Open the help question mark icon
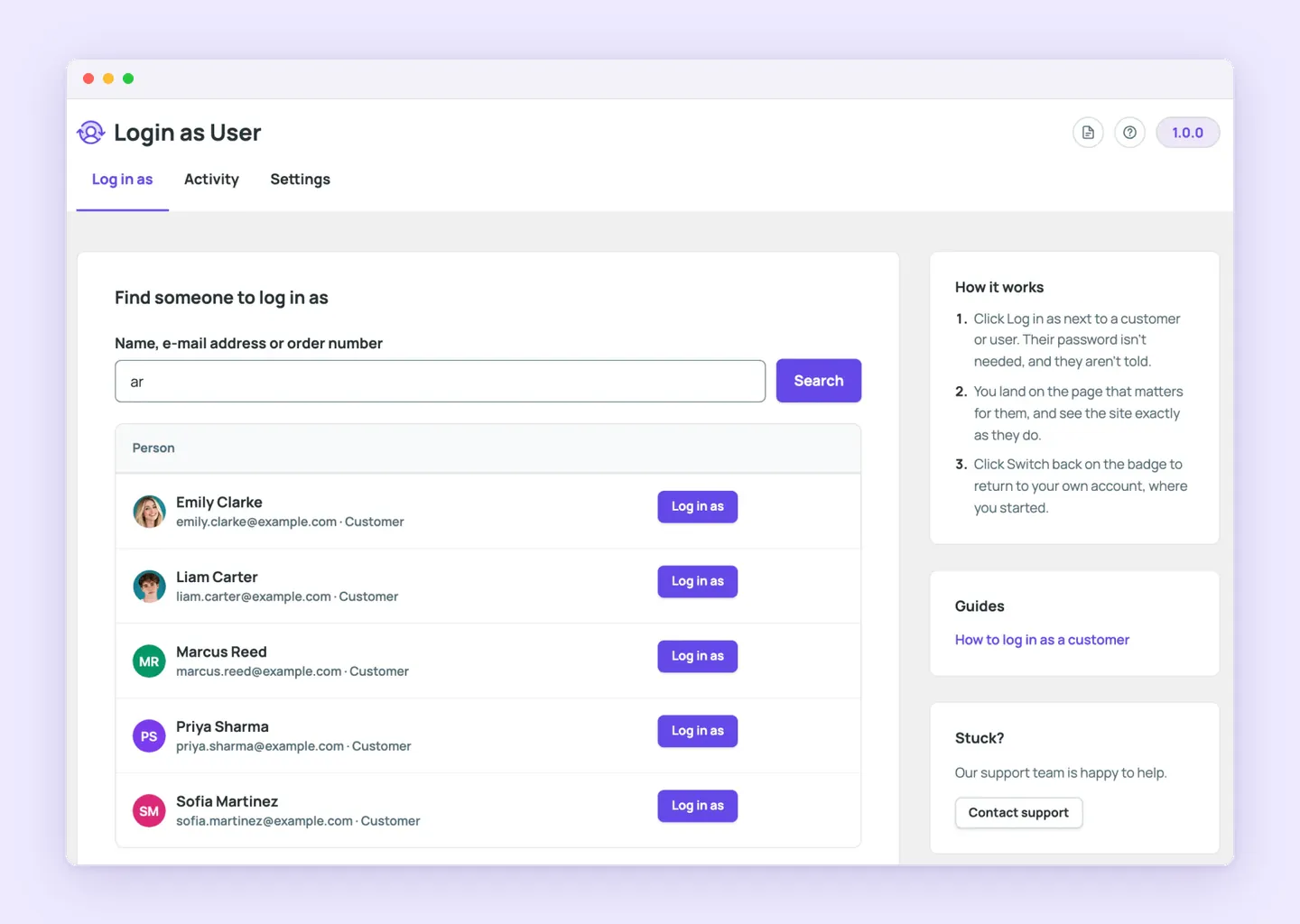Image resolution: width=1300 pixels, height=924 pixels. 1129,133
